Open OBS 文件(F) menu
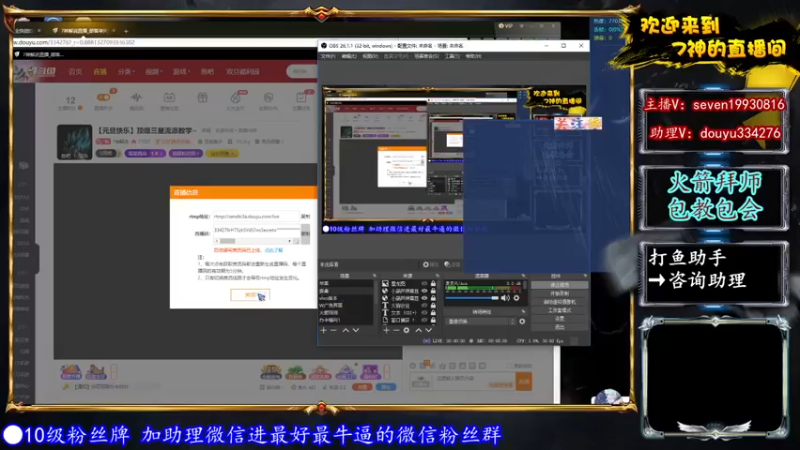 pyautogui.click(x=328, y=56)
